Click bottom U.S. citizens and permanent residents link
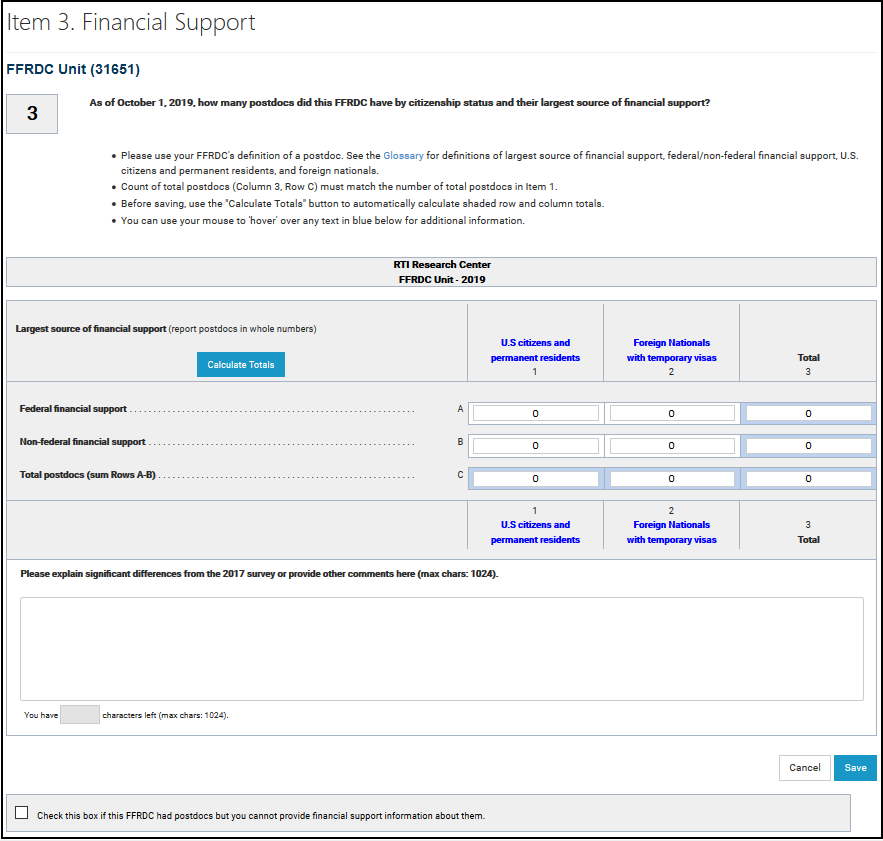Screen dimensions: 883x841 (535, 532)
